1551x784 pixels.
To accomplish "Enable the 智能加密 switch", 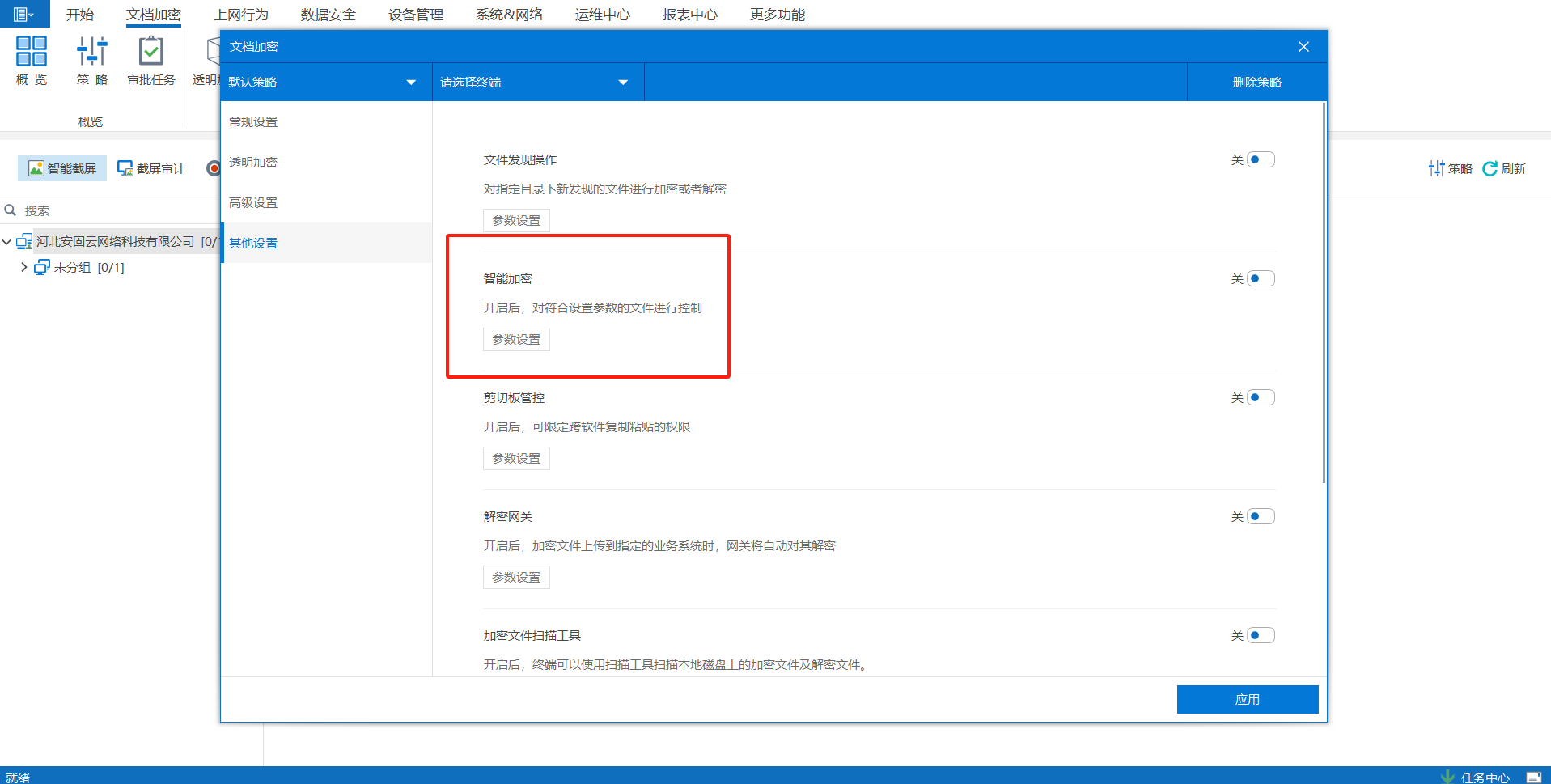I will (x=1260, y=278).
